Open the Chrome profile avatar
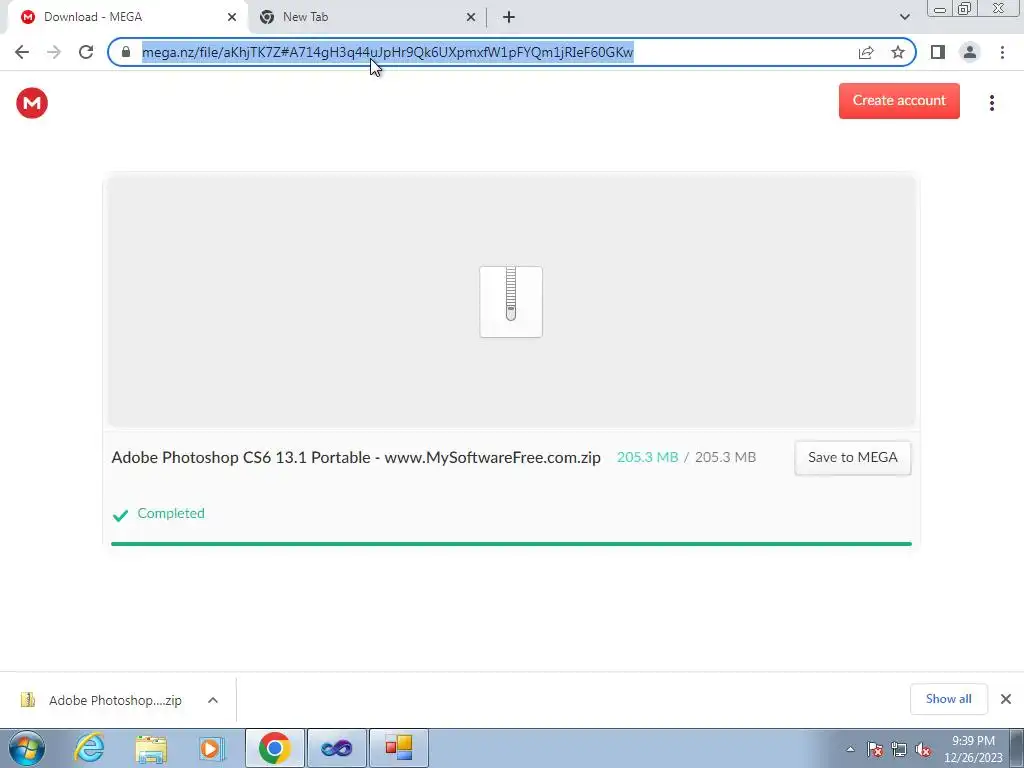1024x768 pixels. pyautogui.click(x=970, y=52)
